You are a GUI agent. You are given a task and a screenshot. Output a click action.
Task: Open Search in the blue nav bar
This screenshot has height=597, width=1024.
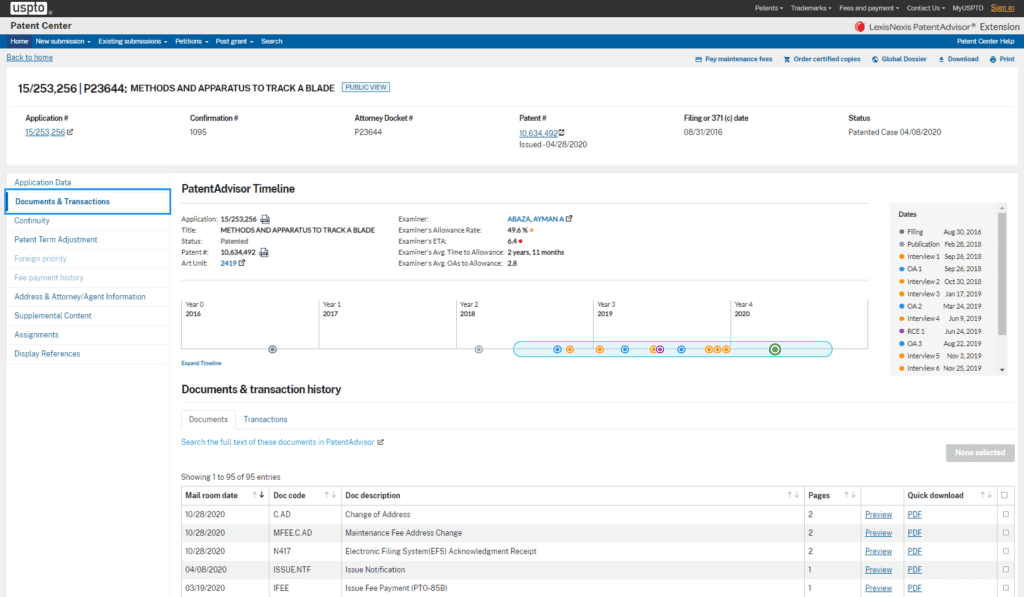(272, 41)
